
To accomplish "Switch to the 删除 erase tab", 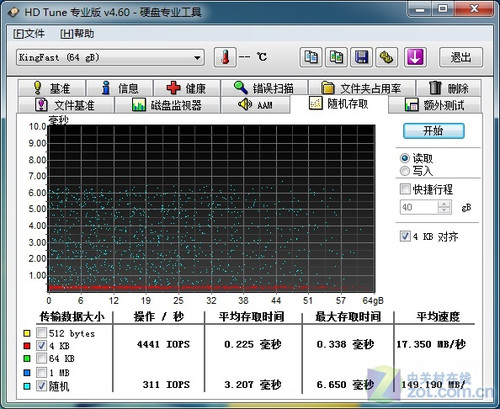I will pos(449,88).
